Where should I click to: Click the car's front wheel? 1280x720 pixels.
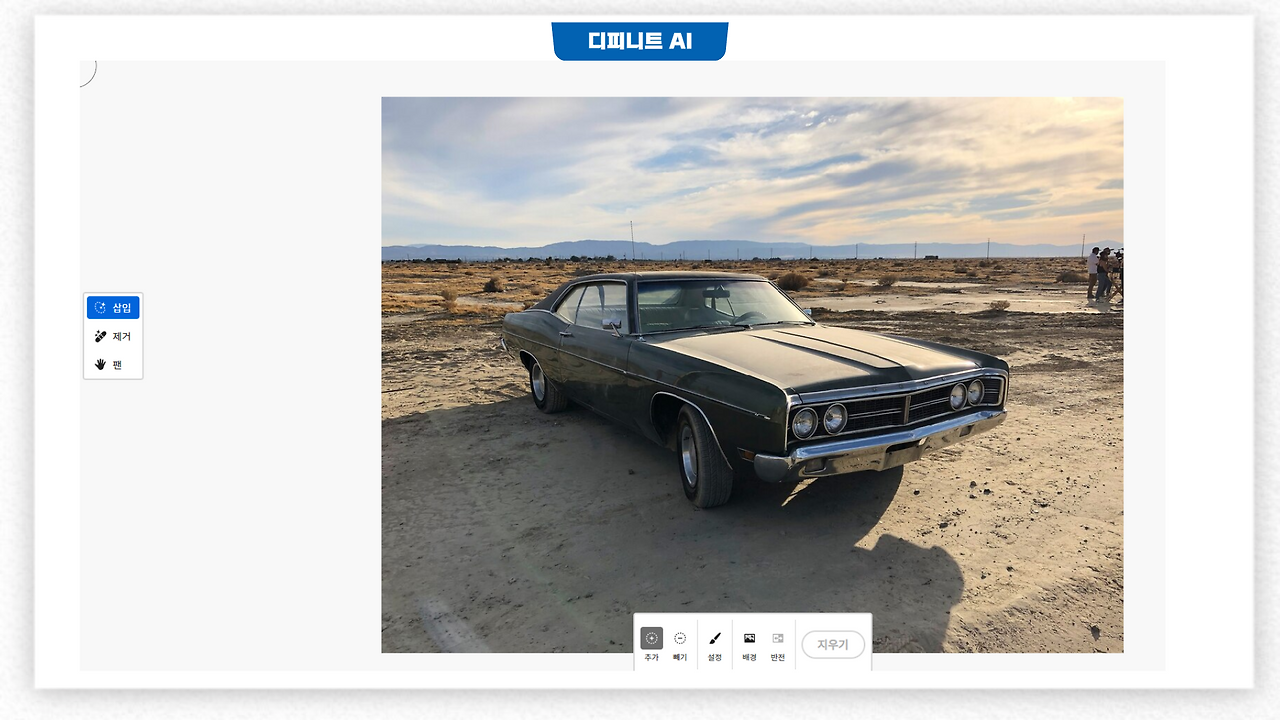pos(703,456)
